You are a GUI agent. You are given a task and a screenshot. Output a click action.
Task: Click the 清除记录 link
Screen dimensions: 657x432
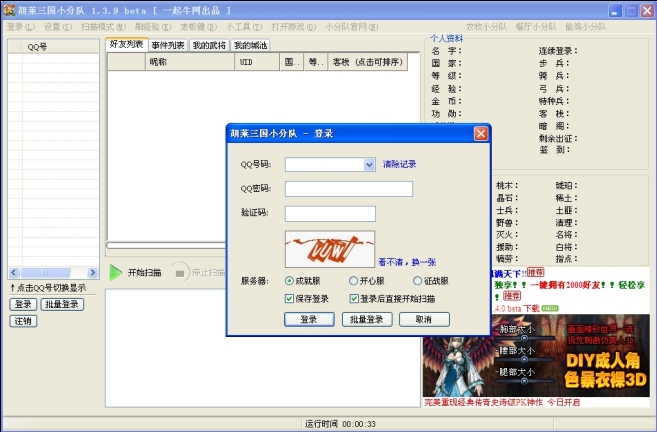coord(399,164)
